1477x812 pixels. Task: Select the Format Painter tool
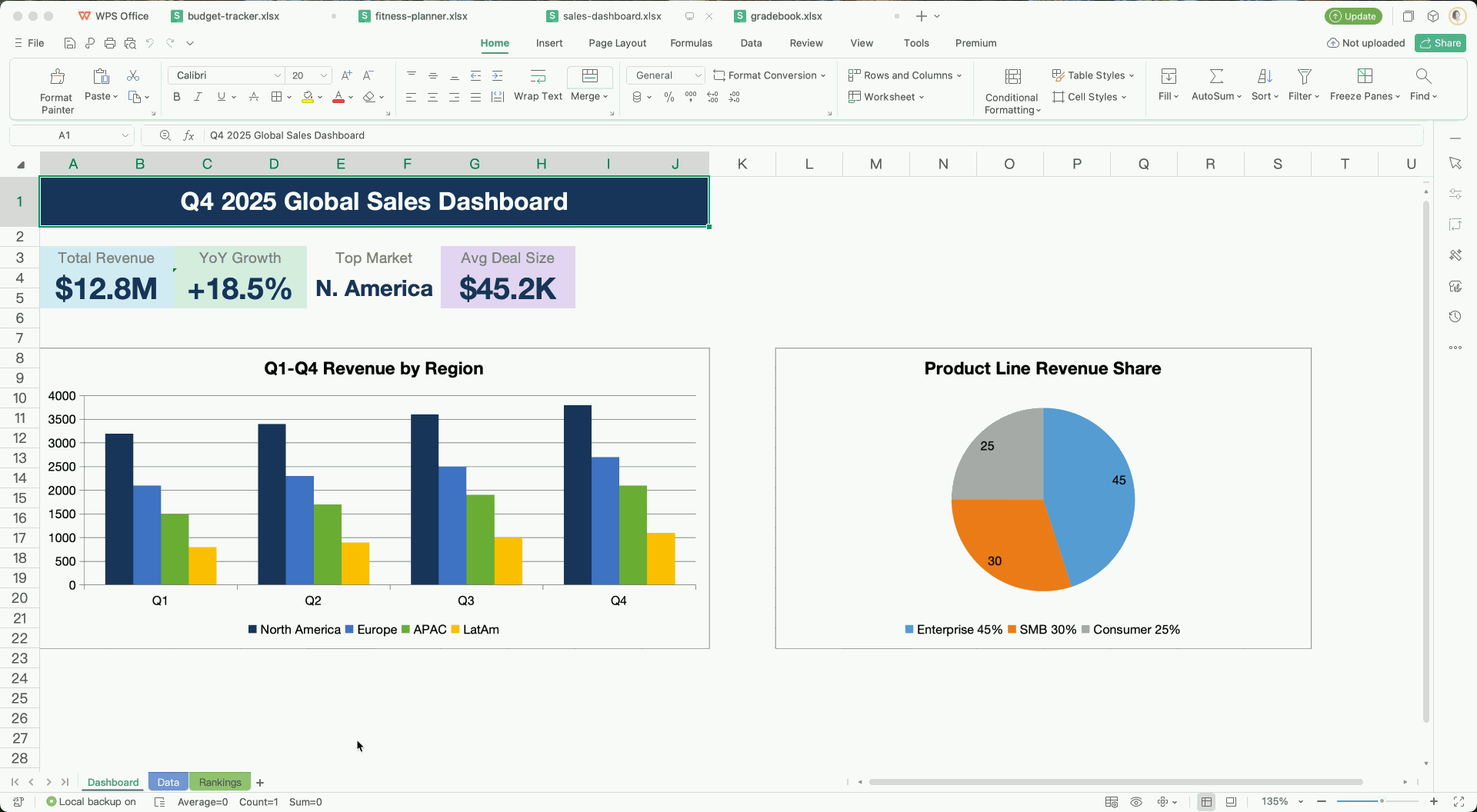(x=55, y=88)
